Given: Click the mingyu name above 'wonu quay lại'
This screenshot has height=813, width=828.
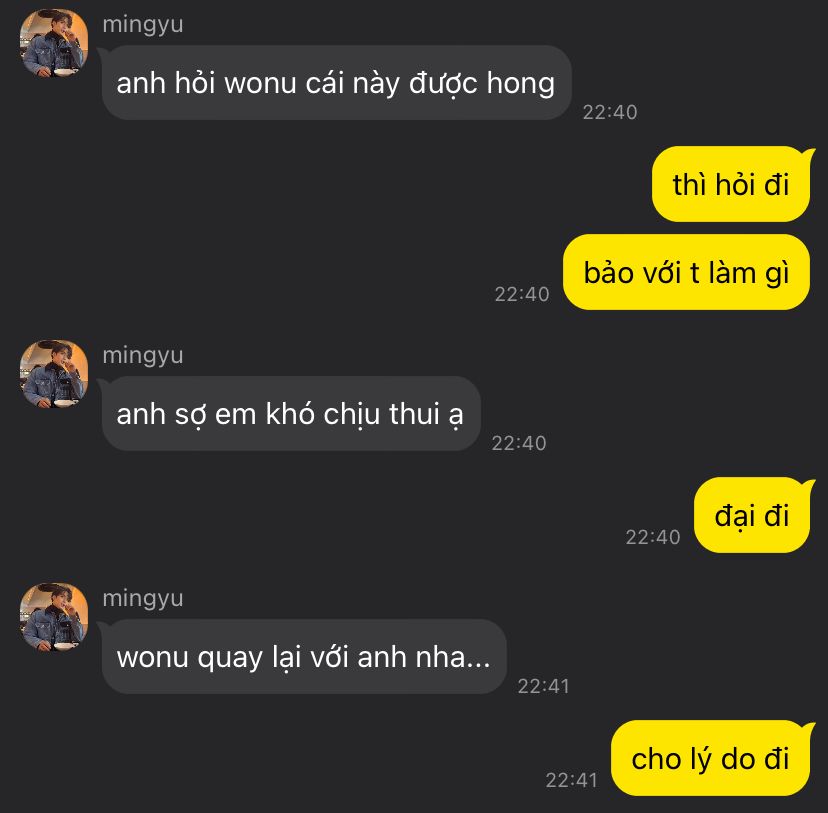Looking at the screenshot, I should pos(143,599).
